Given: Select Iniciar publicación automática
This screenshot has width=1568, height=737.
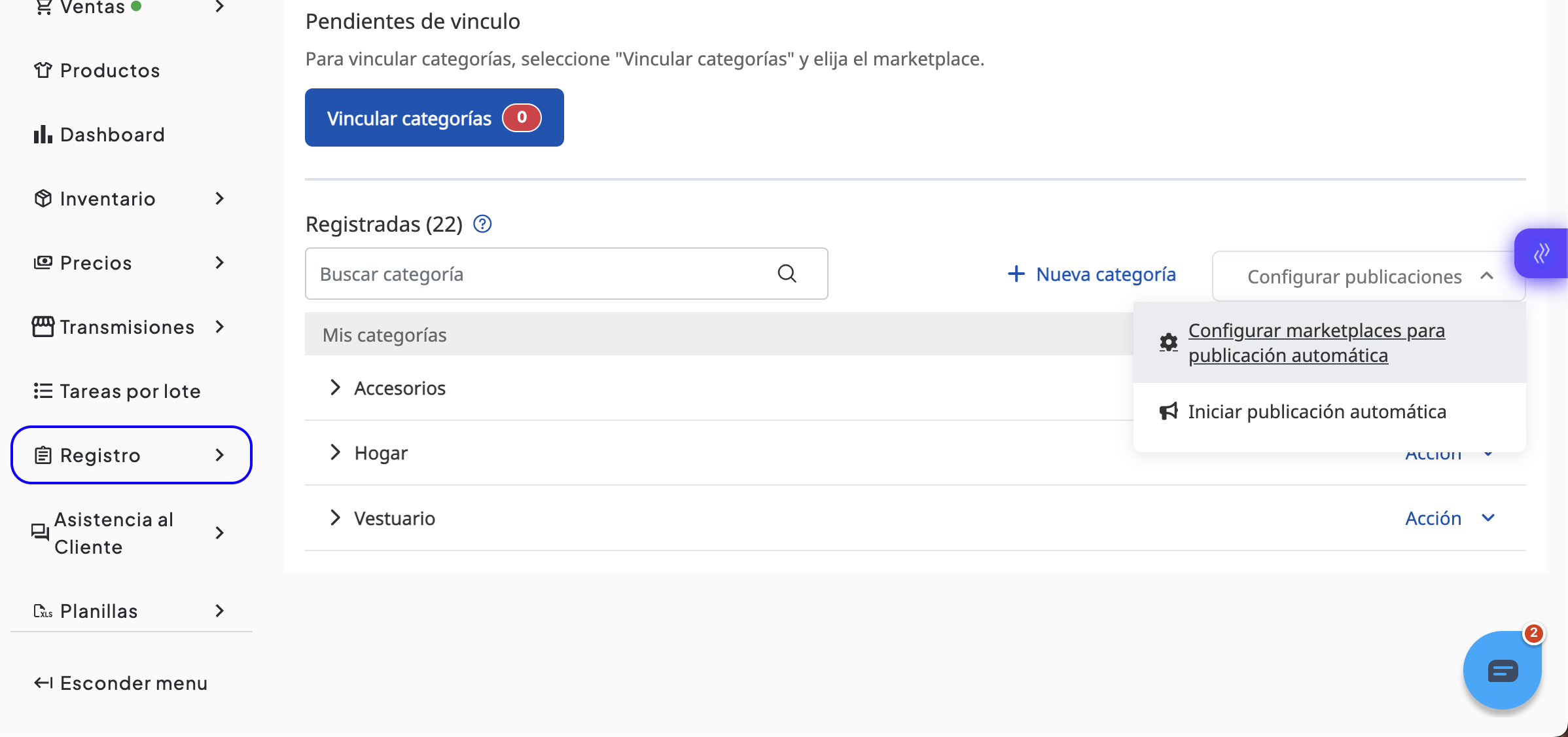Looking at the screenshot, I should [1317, 412].
